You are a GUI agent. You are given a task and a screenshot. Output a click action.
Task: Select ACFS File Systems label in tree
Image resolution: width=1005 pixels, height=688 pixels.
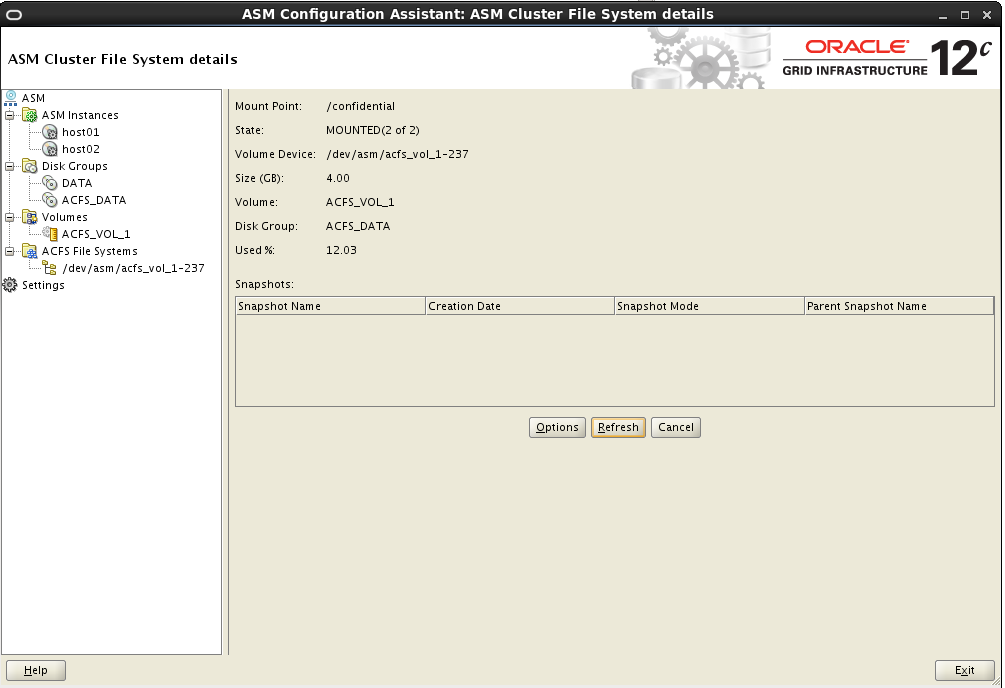pos(90,251)
